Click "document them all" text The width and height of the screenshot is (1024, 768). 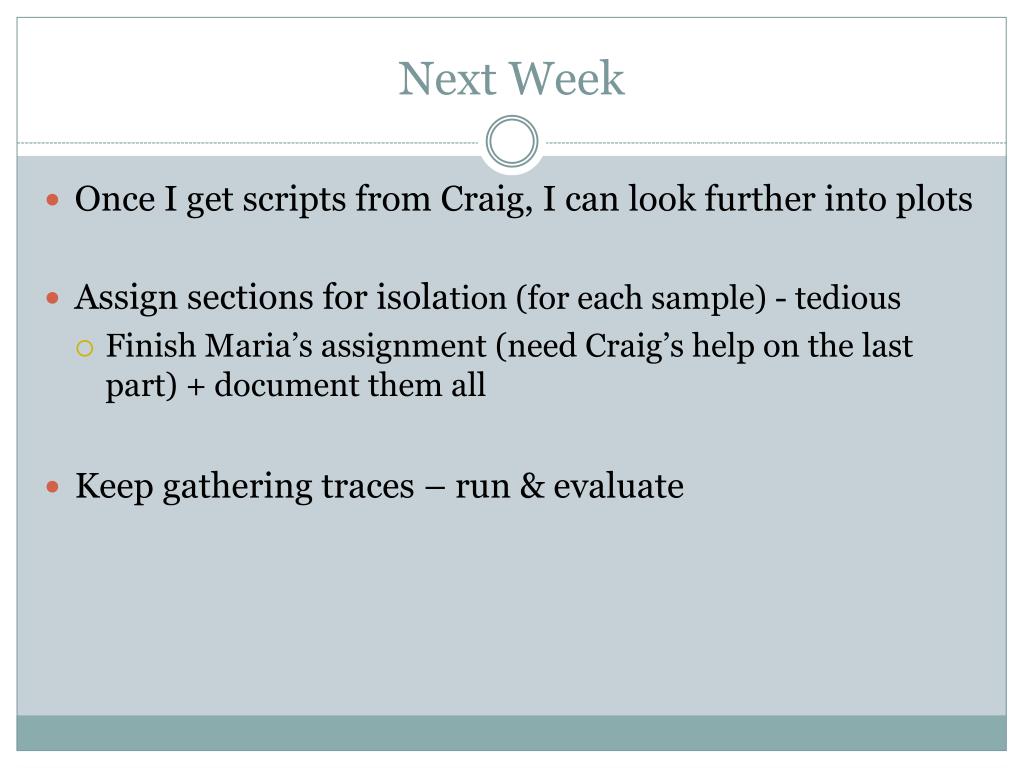pos(350,385)
